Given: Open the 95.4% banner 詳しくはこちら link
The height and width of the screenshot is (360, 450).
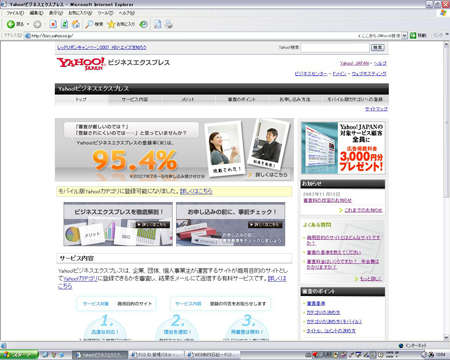Looking at the screenshot, I should point(268,175).
